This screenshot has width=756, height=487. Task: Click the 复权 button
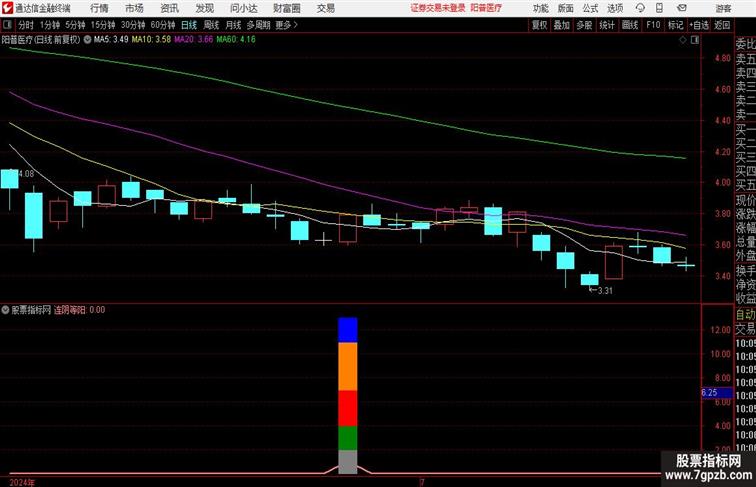(539, 25)
